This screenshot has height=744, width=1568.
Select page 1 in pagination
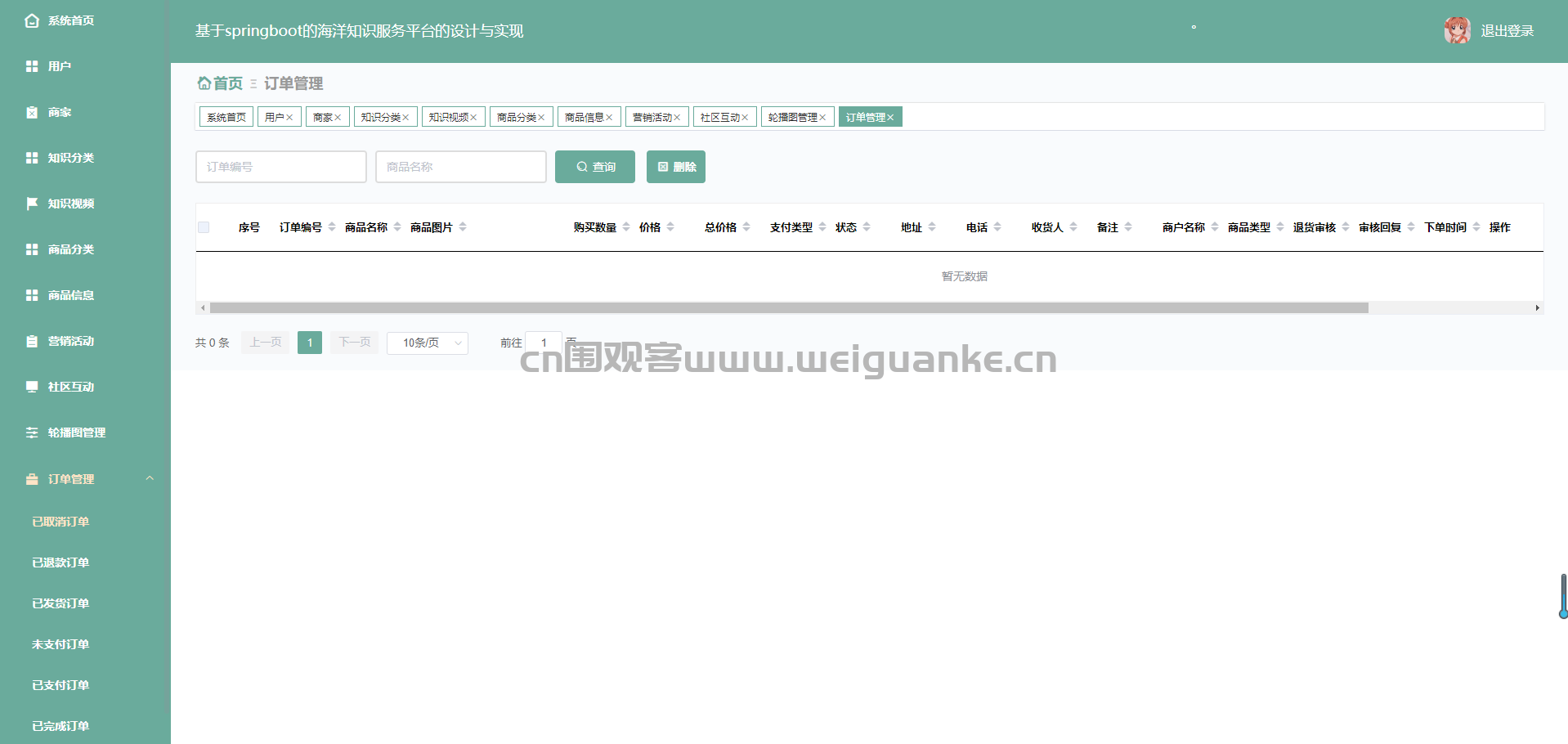(310, 343)
